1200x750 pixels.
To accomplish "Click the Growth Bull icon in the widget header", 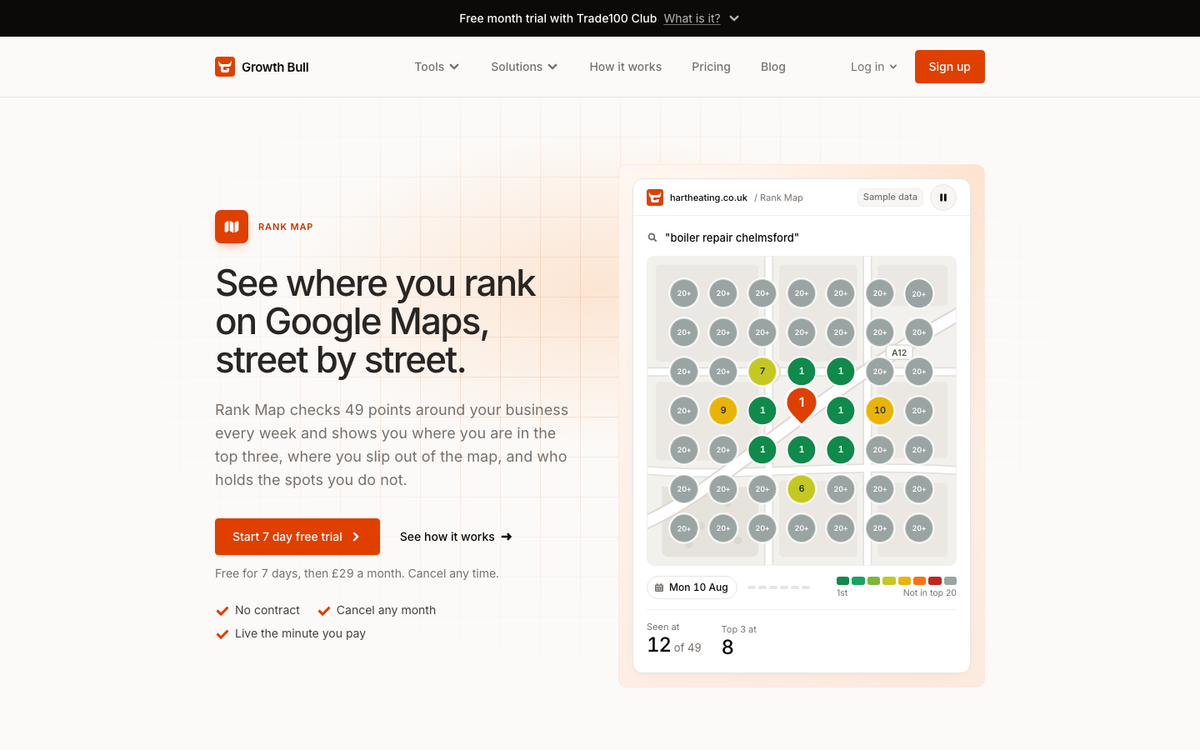I will pyautogui.click(x=655, y=197).
